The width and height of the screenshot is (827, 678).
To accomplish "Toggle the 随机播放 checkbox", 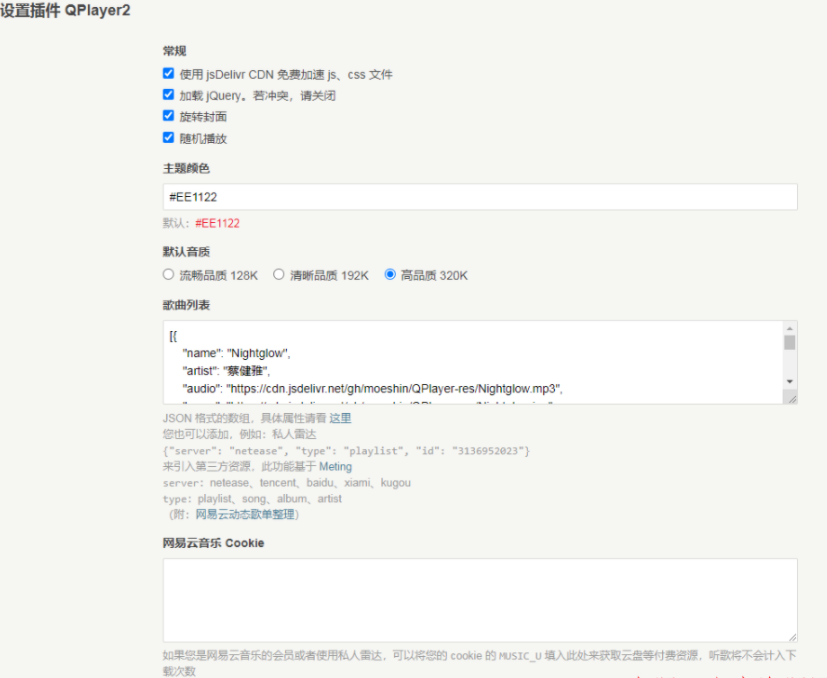I will 168,138.
